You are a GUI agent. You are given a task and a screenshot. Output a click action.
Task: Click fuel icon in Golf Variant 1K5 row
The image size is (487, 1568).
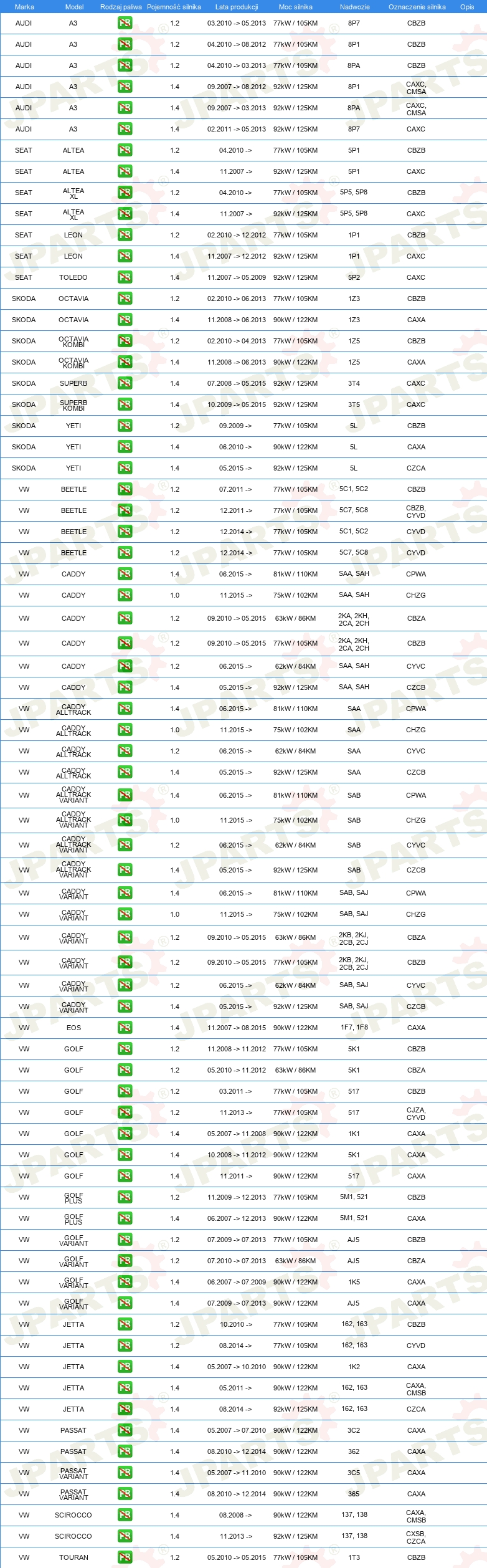125,1282
